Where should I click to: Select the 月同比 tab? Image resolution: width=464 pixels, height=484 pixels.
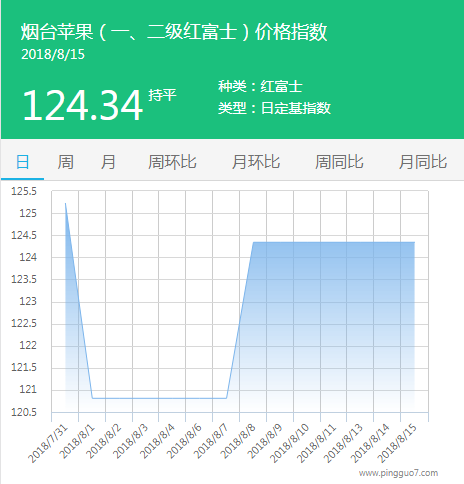423,162
